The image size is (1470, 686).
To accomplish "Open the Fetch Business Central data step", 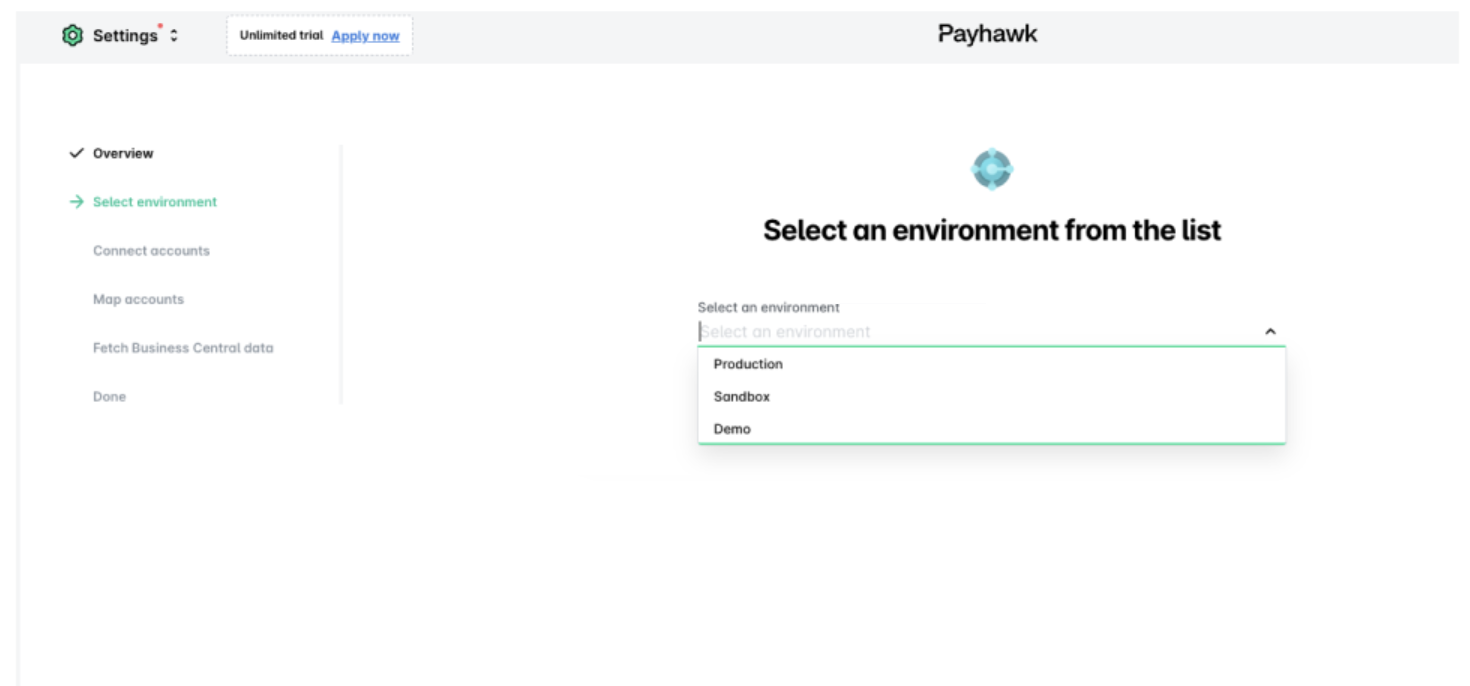I will tap(183, 348).
